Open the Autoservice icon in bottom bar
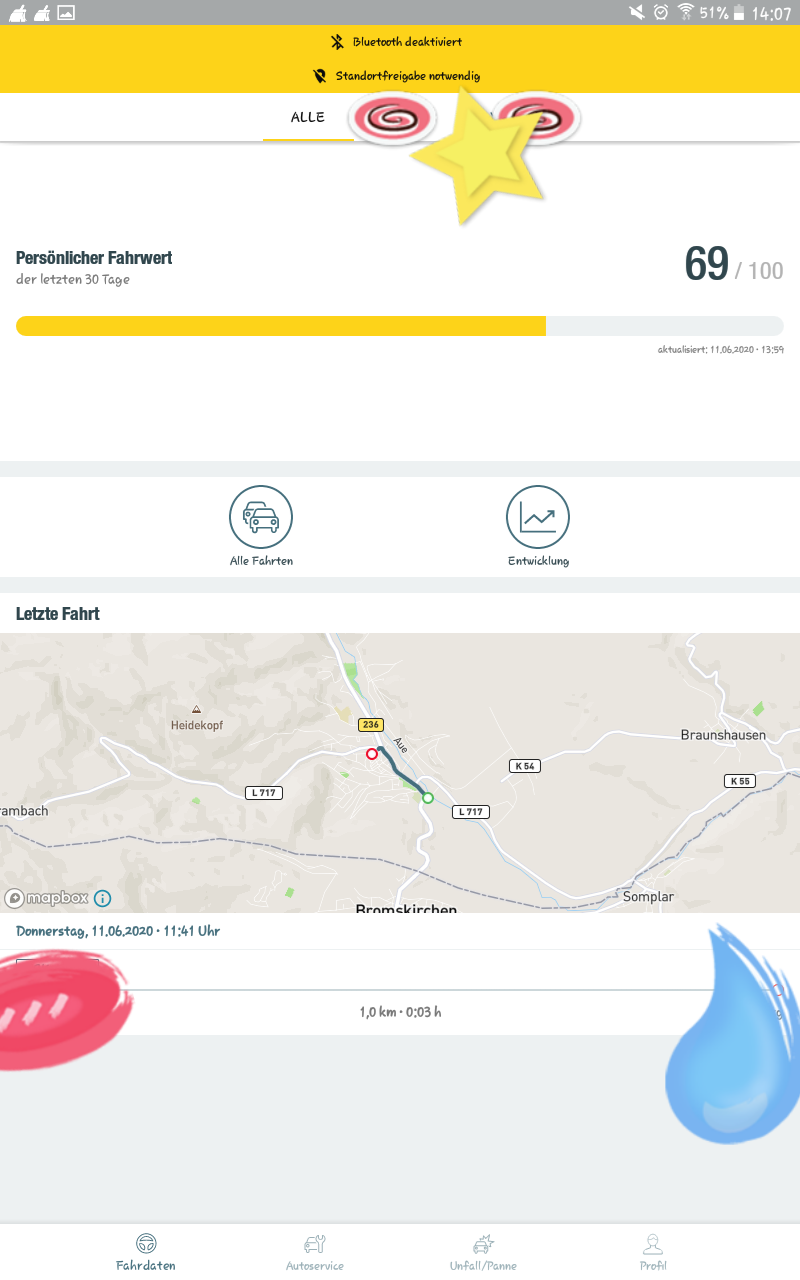 (314, 1244)
